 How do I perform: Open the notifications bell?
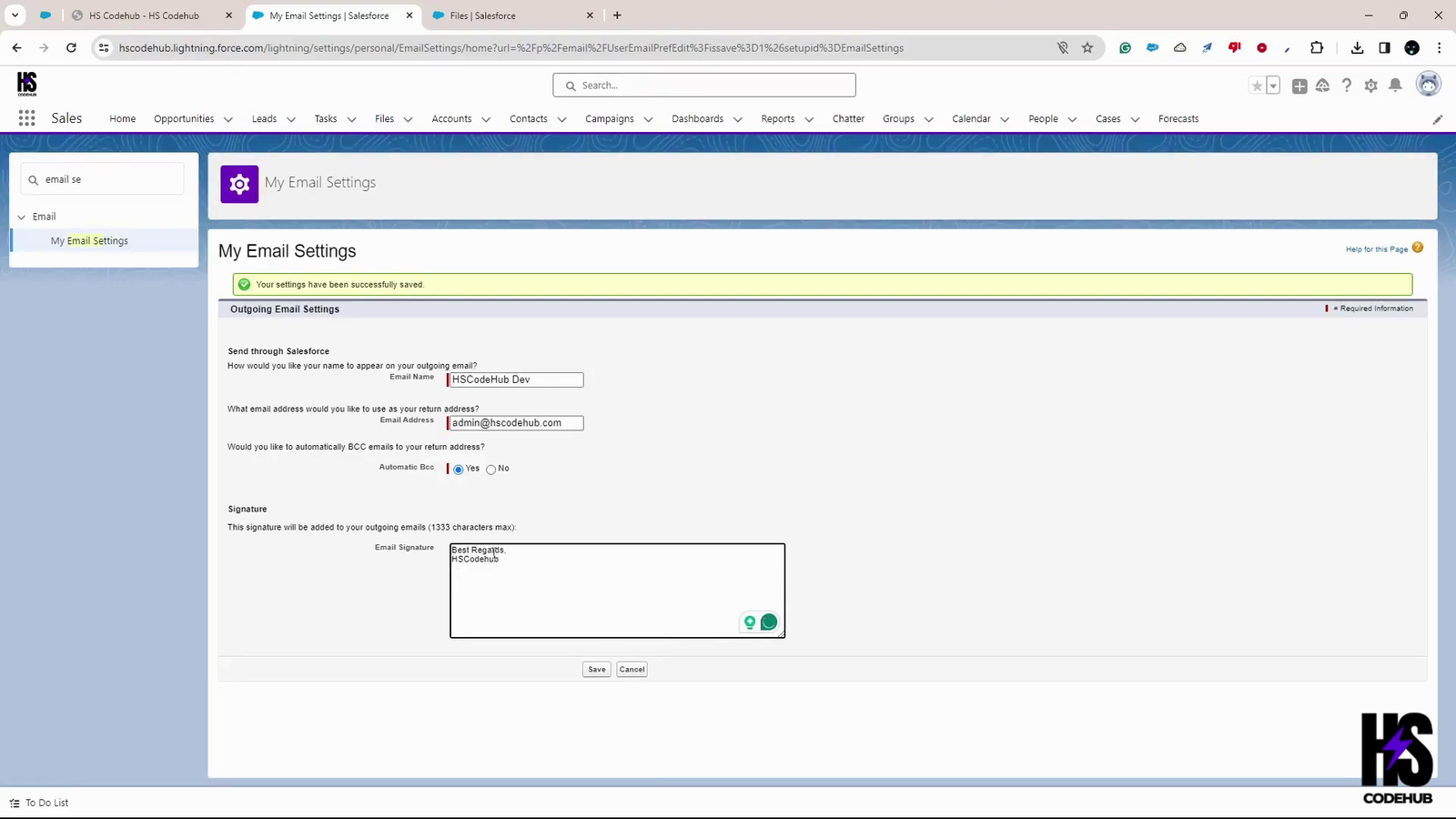(1395, 86)
